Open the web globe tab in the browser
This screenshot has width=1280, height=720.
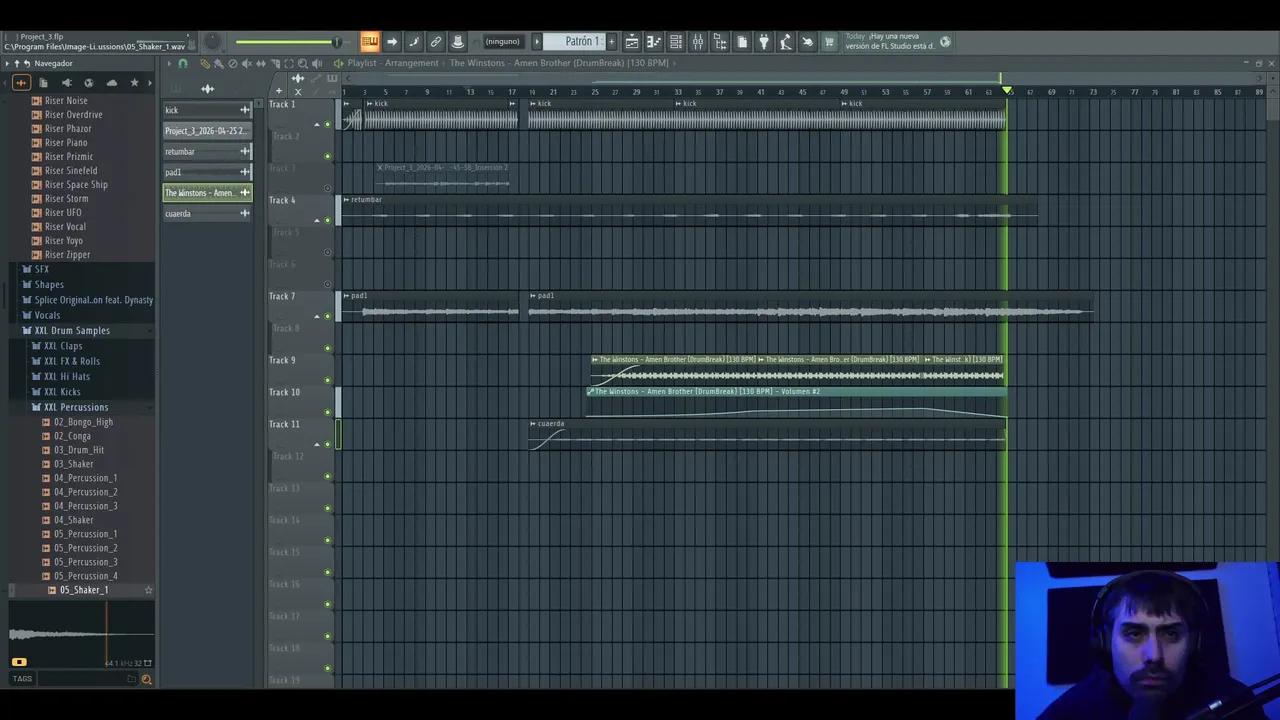point(88,82)
